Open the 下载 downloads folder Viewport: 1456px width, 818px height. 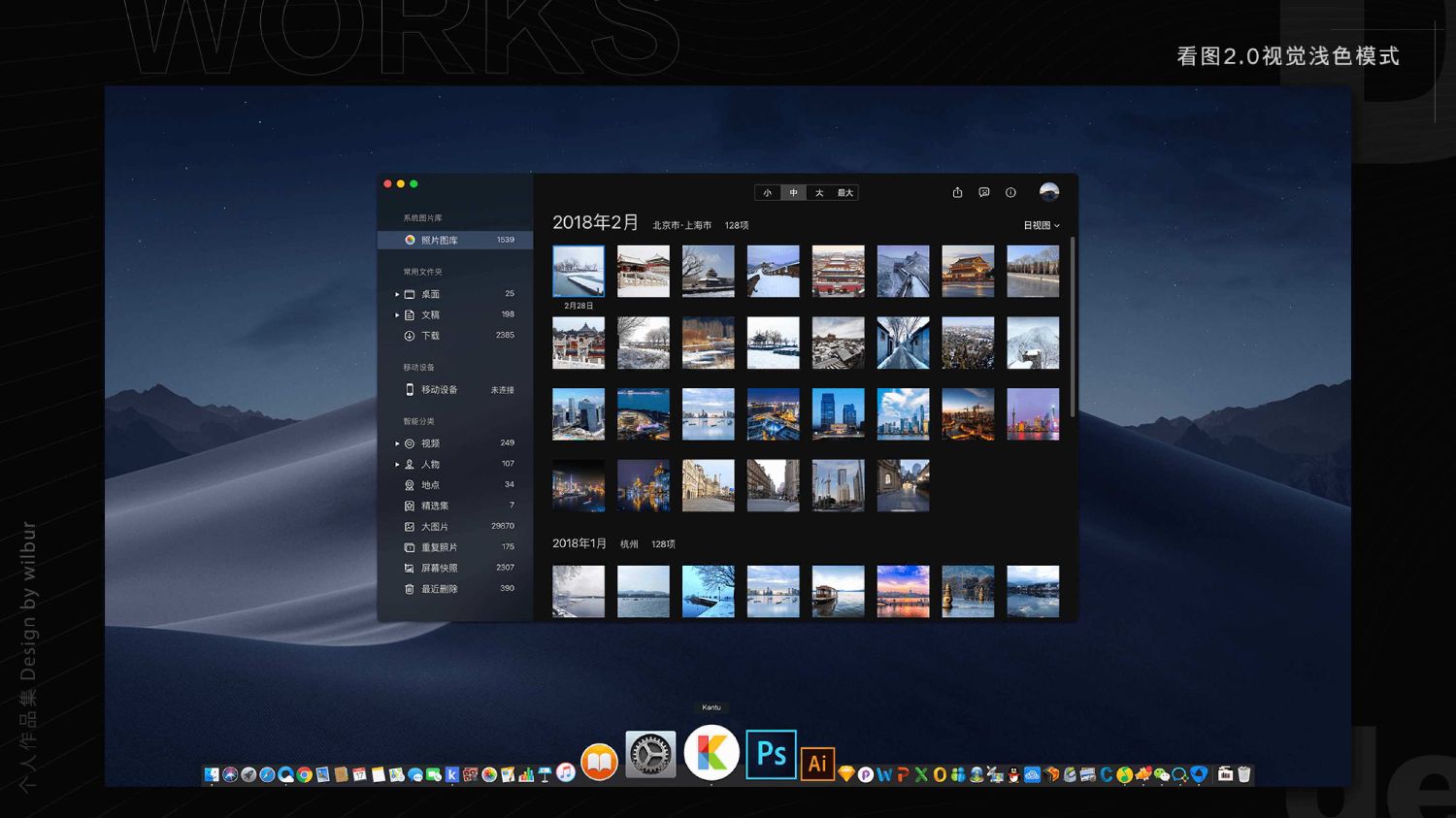[x=430, y=336]
